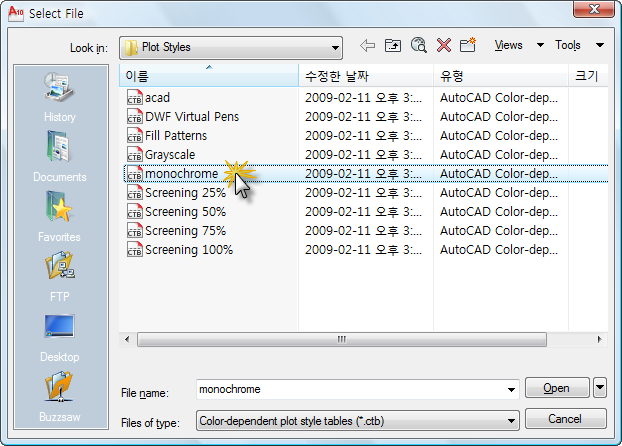Click the Open button
This screenshot has height=446, width=622.
[x=557, y=388]
